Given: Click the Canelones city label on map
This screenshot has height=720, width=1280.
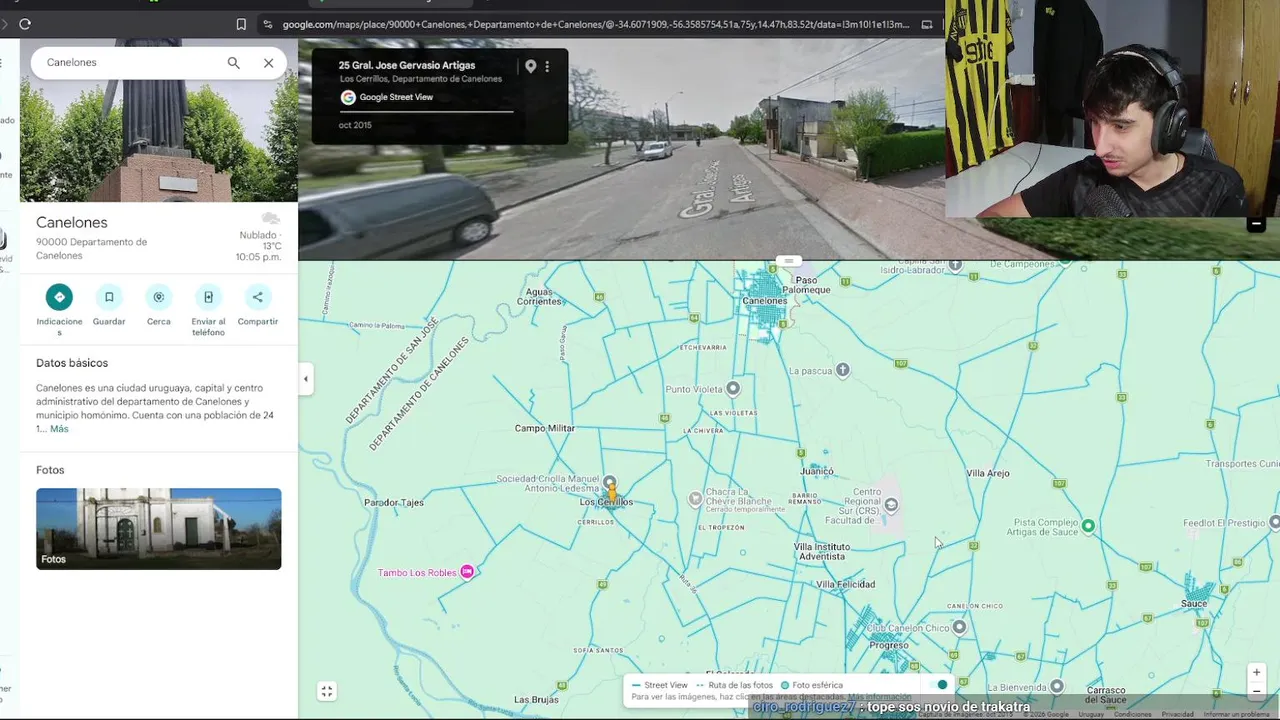Looking at the screenshot, I should 765,301.
